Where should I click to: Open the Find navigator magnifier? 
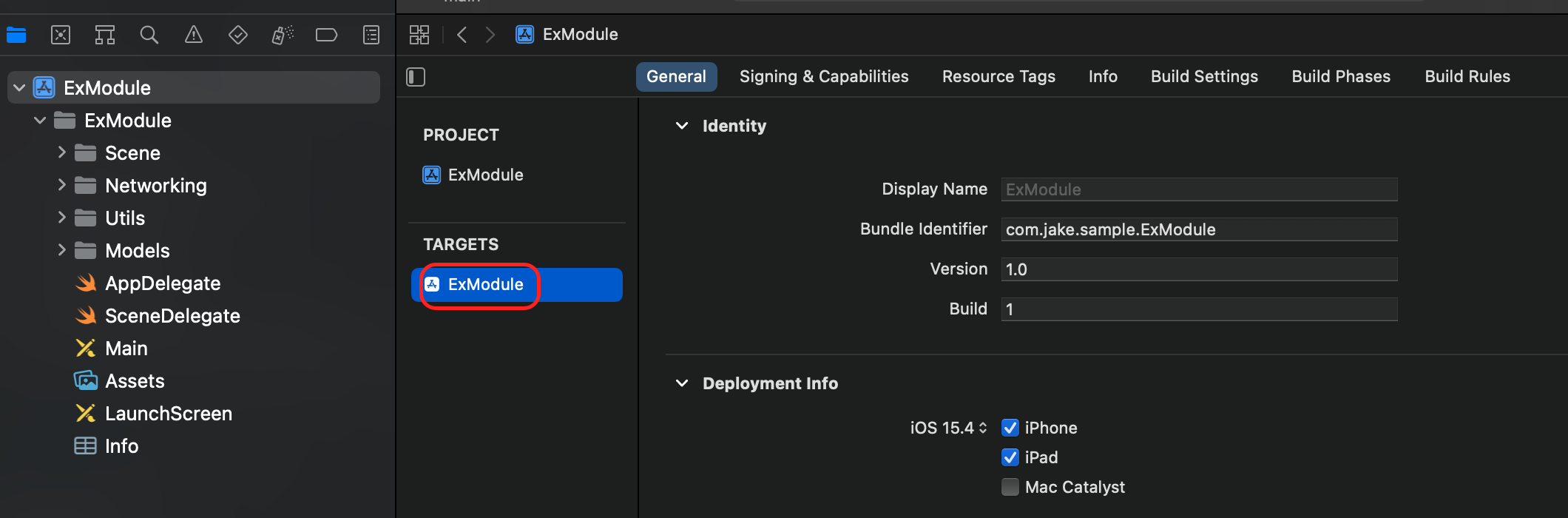pos(149,35)
